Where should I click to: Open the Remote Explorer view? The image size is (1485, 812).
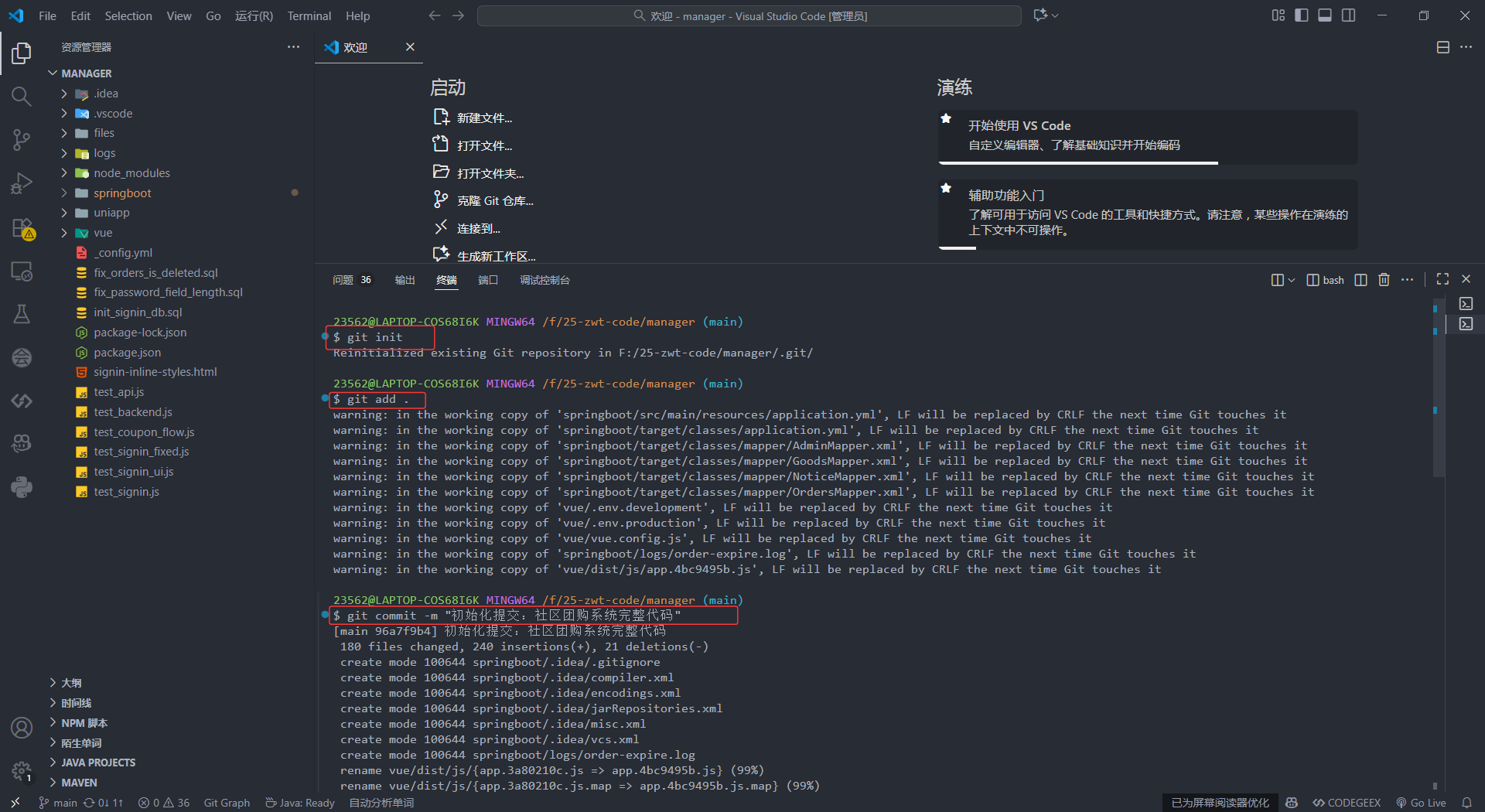coord(22,271)
